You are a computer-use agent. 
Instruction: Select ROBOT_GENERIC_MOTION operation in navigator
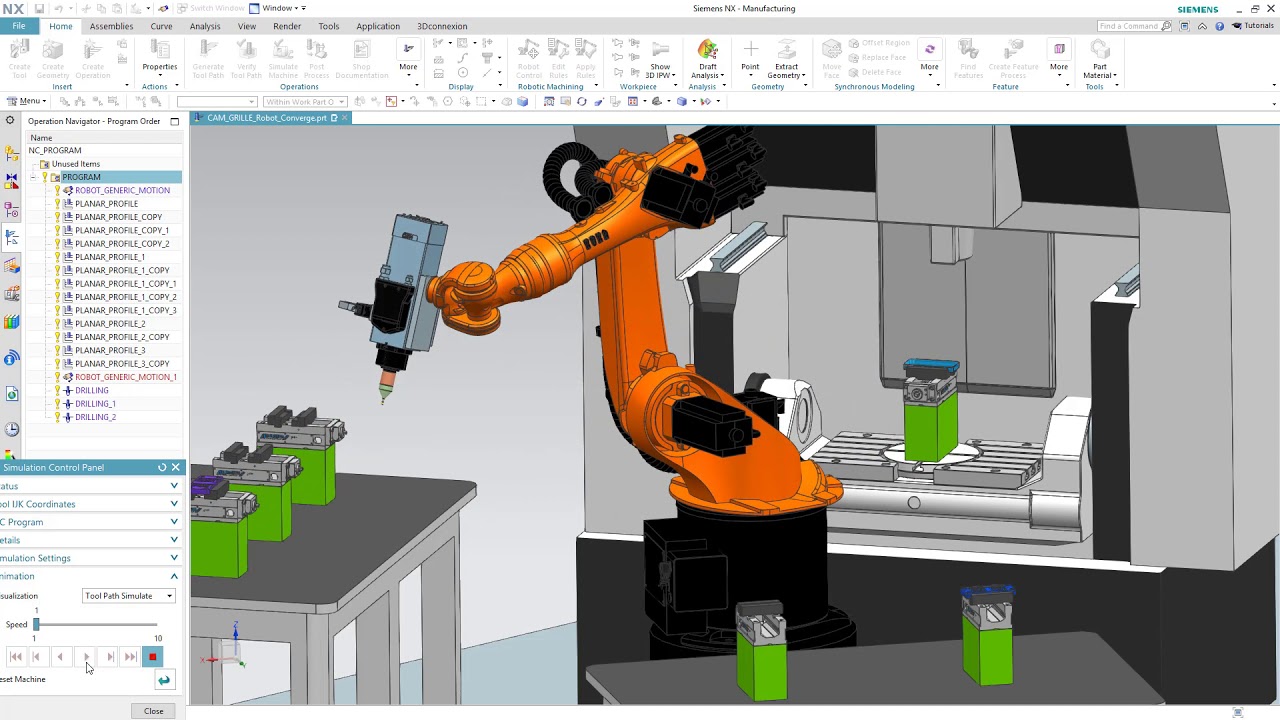122,190
